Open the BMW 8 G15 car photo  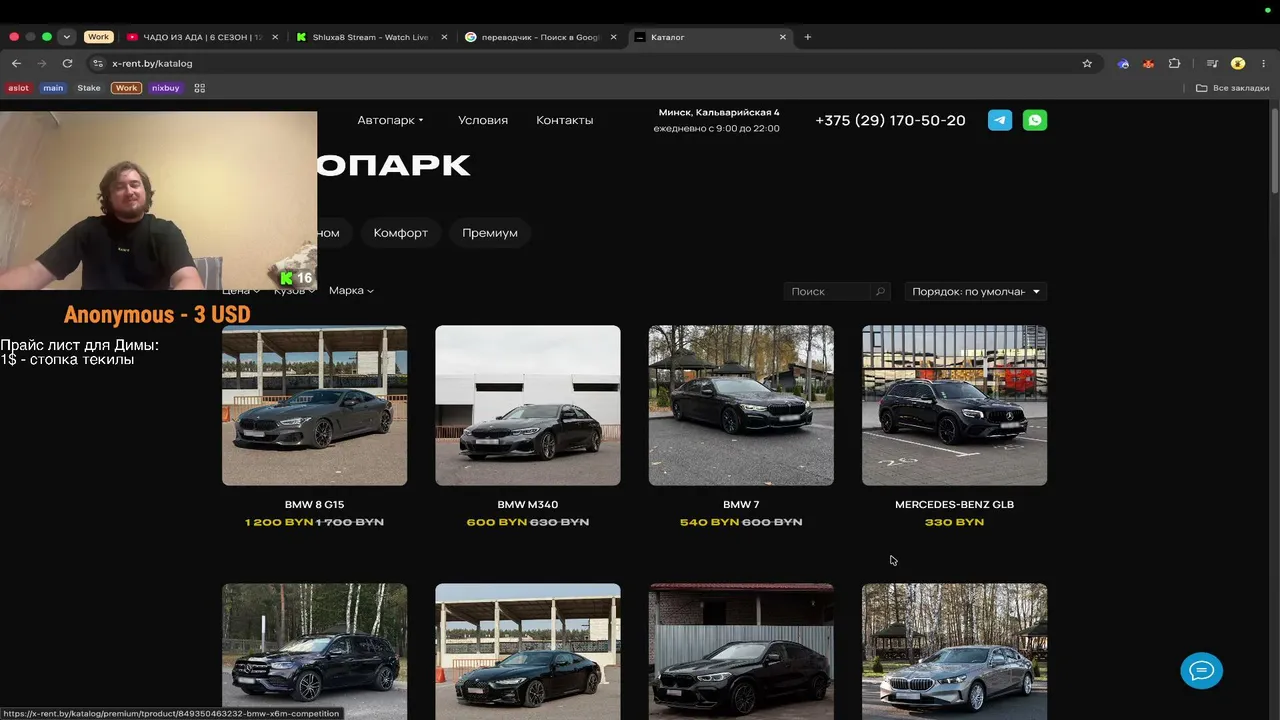(314, 405)
